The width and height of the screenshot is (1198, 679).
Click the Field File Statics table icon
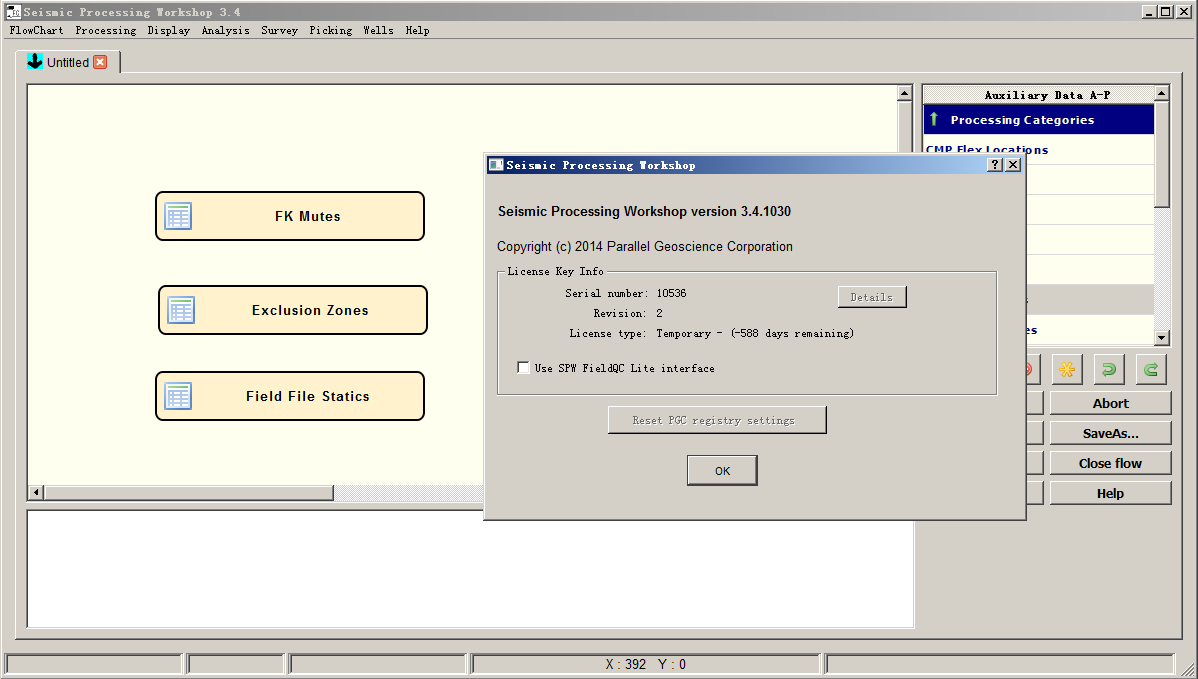178,396
